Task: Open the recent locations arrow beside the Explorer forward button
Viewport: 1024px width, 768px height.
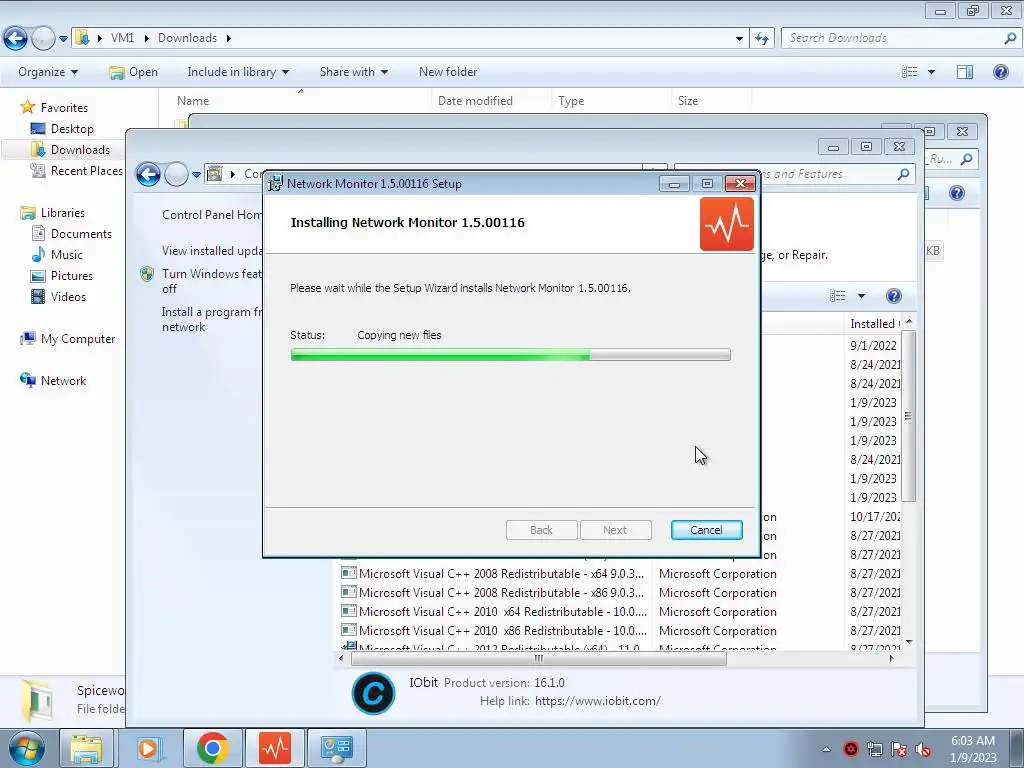Action: click(x=63, y=39)
